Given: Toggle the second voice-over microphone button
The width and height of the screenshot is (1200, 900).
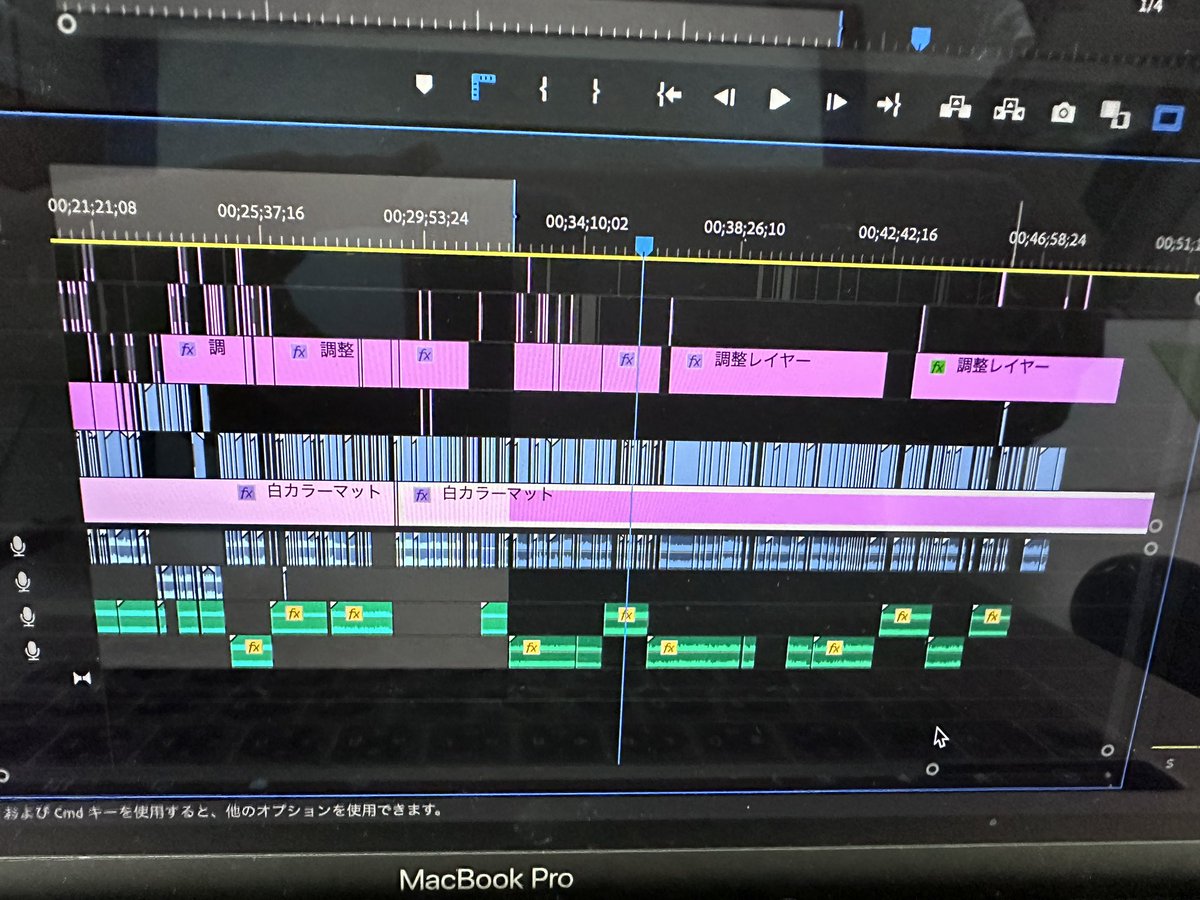Looking at the screenshot, I should coord(22,581).
